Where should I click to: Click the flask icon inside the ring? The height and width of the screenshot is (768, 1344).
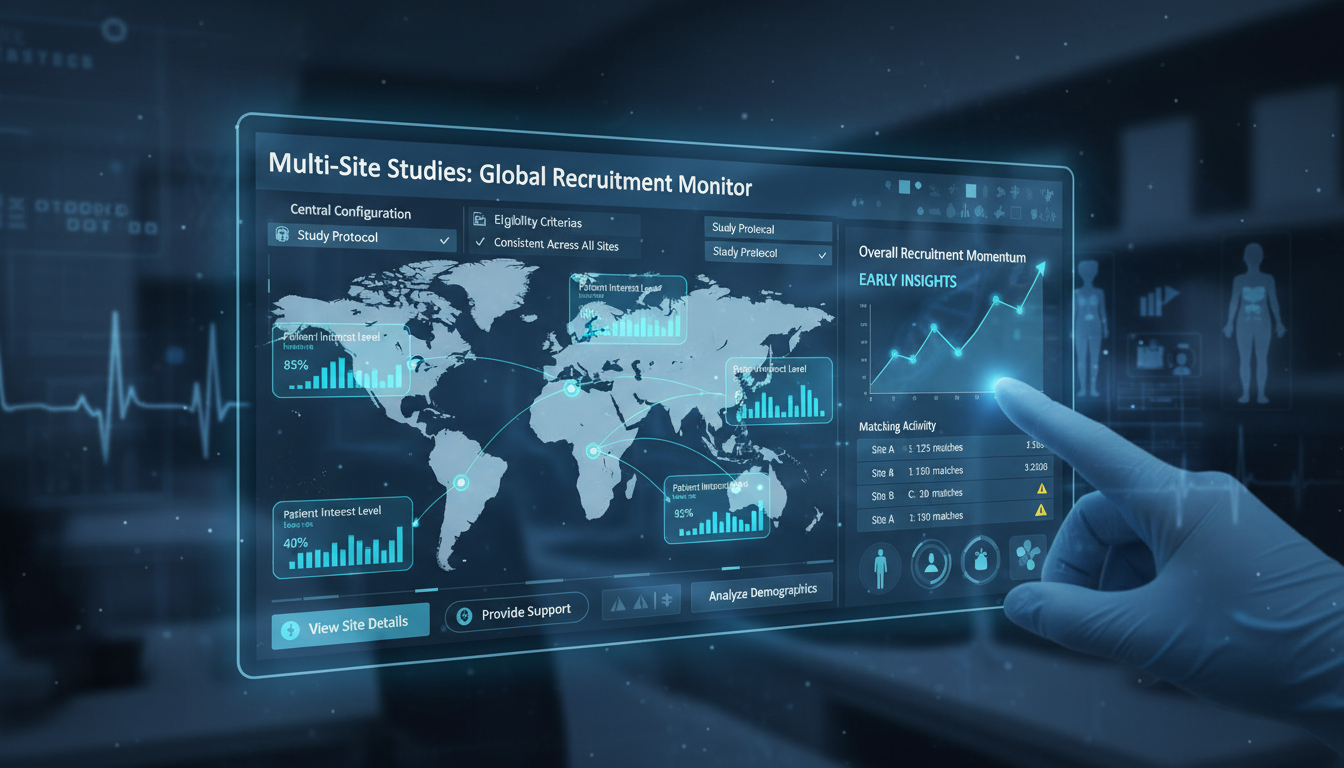[x=980, y=562]
